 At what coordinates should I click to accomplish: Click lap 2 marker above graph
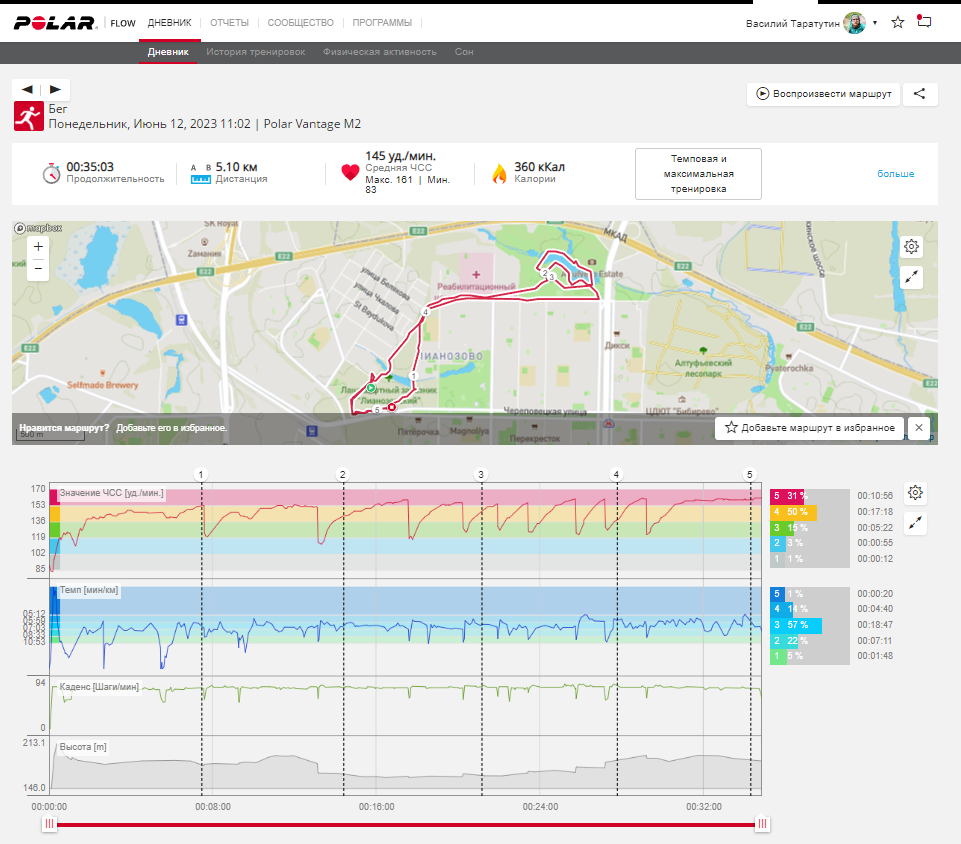click(x=343, y=474)
